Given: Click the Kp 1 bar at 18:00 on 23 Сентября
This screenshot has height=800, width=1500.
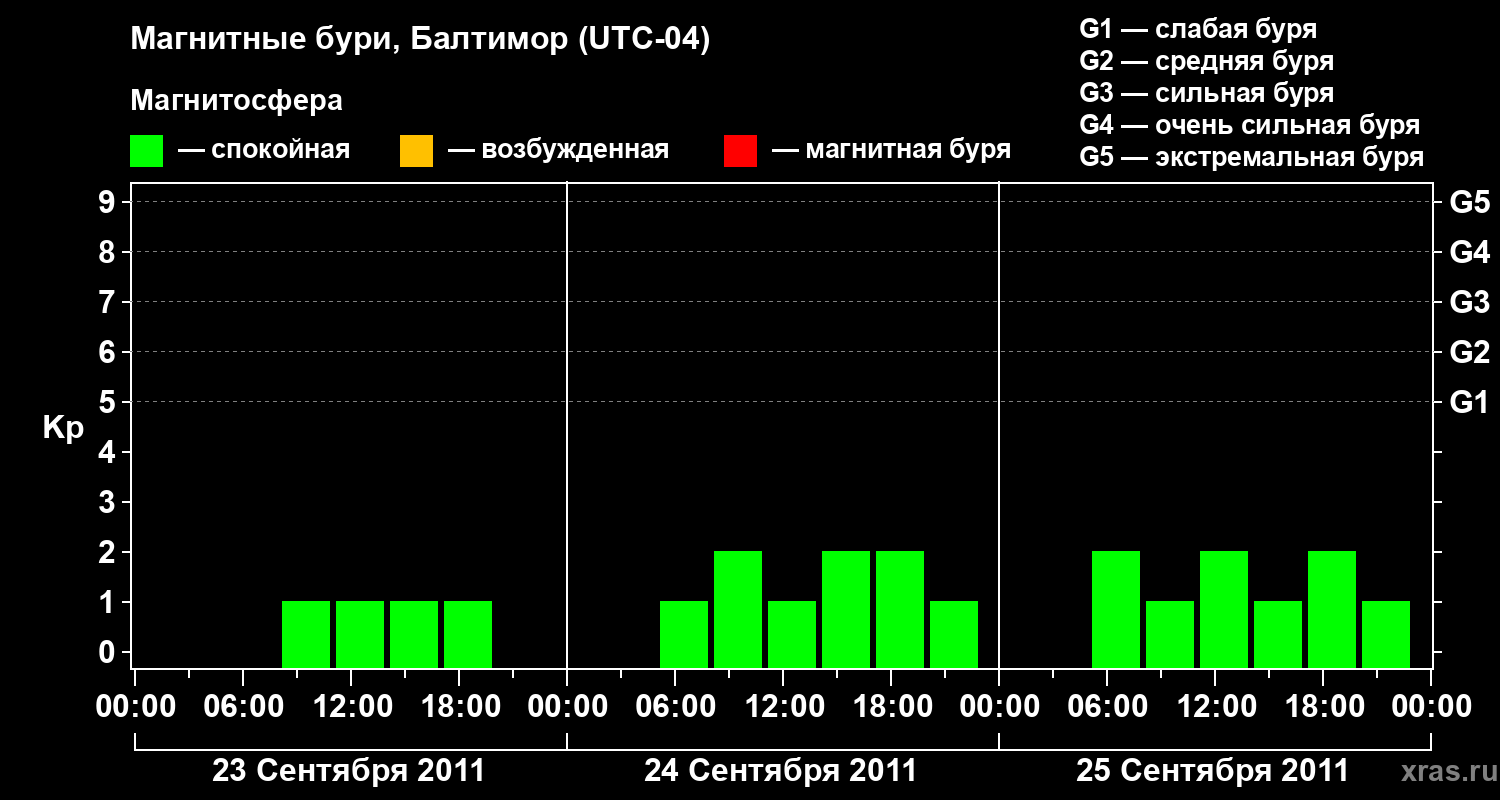Looking at the screenshot, I should 468,634.
